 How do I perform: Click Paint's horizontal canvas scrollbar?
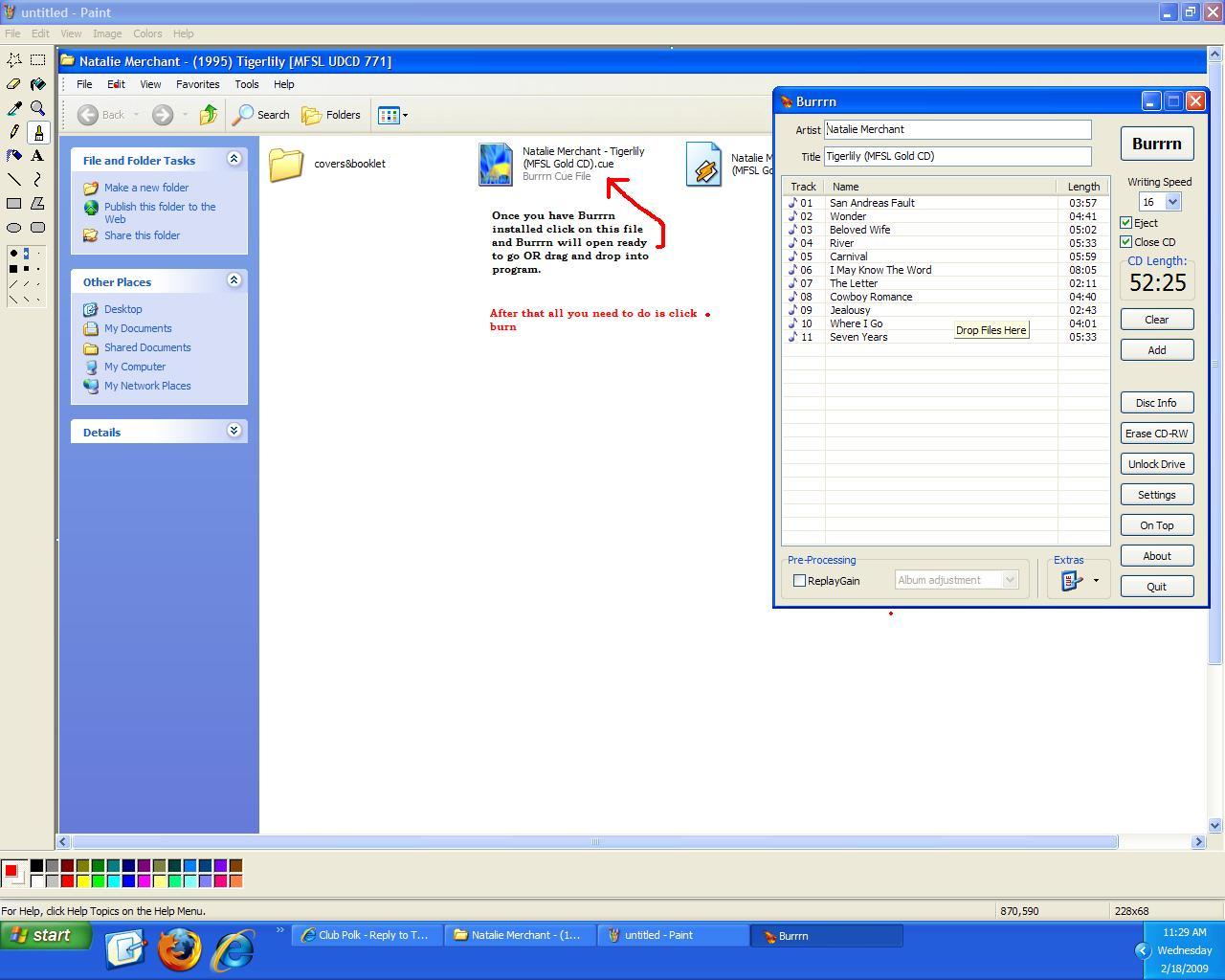click(595, 842)
